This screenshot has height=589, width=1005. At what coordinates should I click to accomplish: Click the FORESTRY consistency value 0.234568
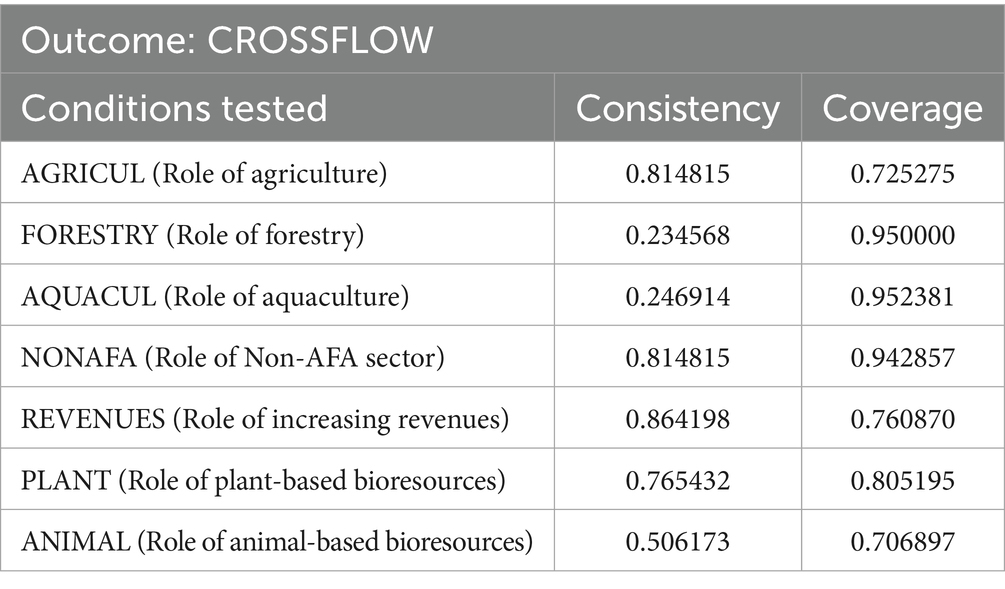click(677, 235)
